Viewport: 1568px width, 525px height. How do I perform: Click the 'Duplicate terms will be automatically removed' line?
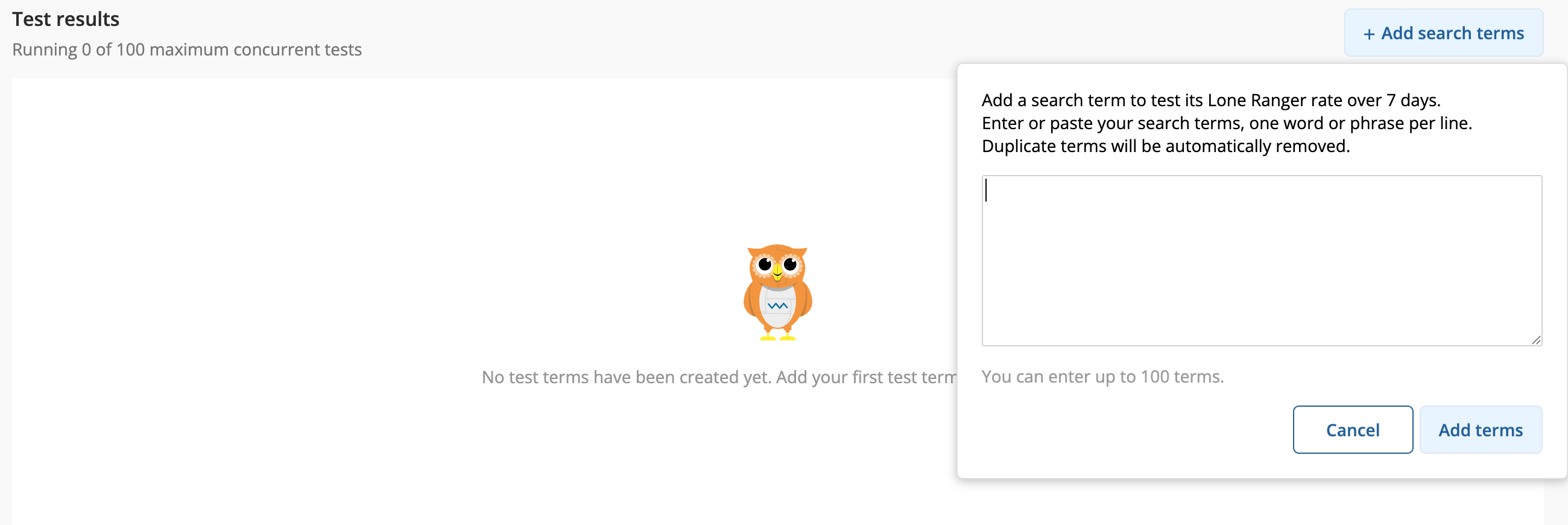tap(1166, 146)
